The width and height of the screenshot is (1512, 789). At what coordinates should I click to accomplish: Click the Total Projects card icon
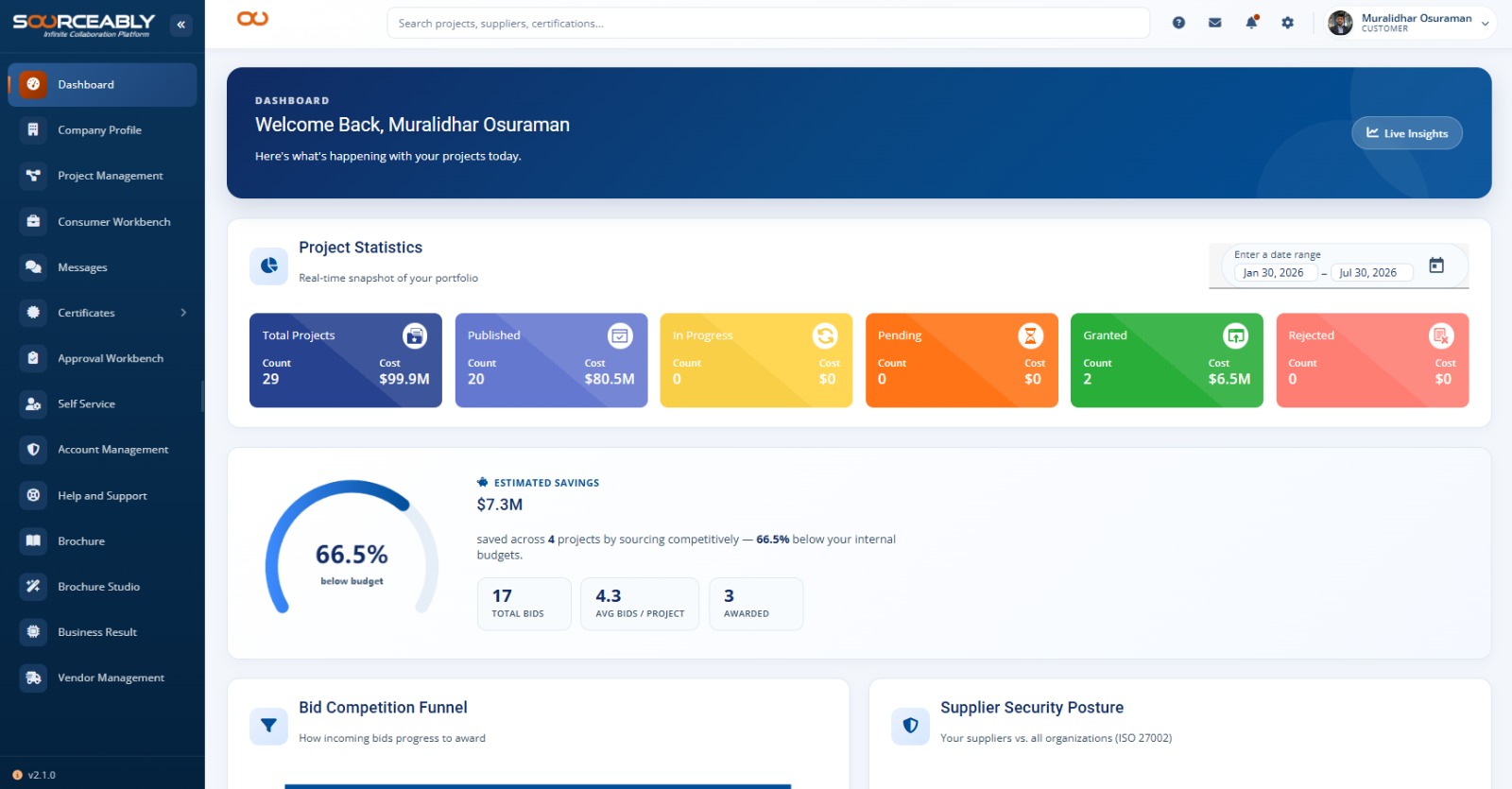pyautogui.click(x=415, y=335)
